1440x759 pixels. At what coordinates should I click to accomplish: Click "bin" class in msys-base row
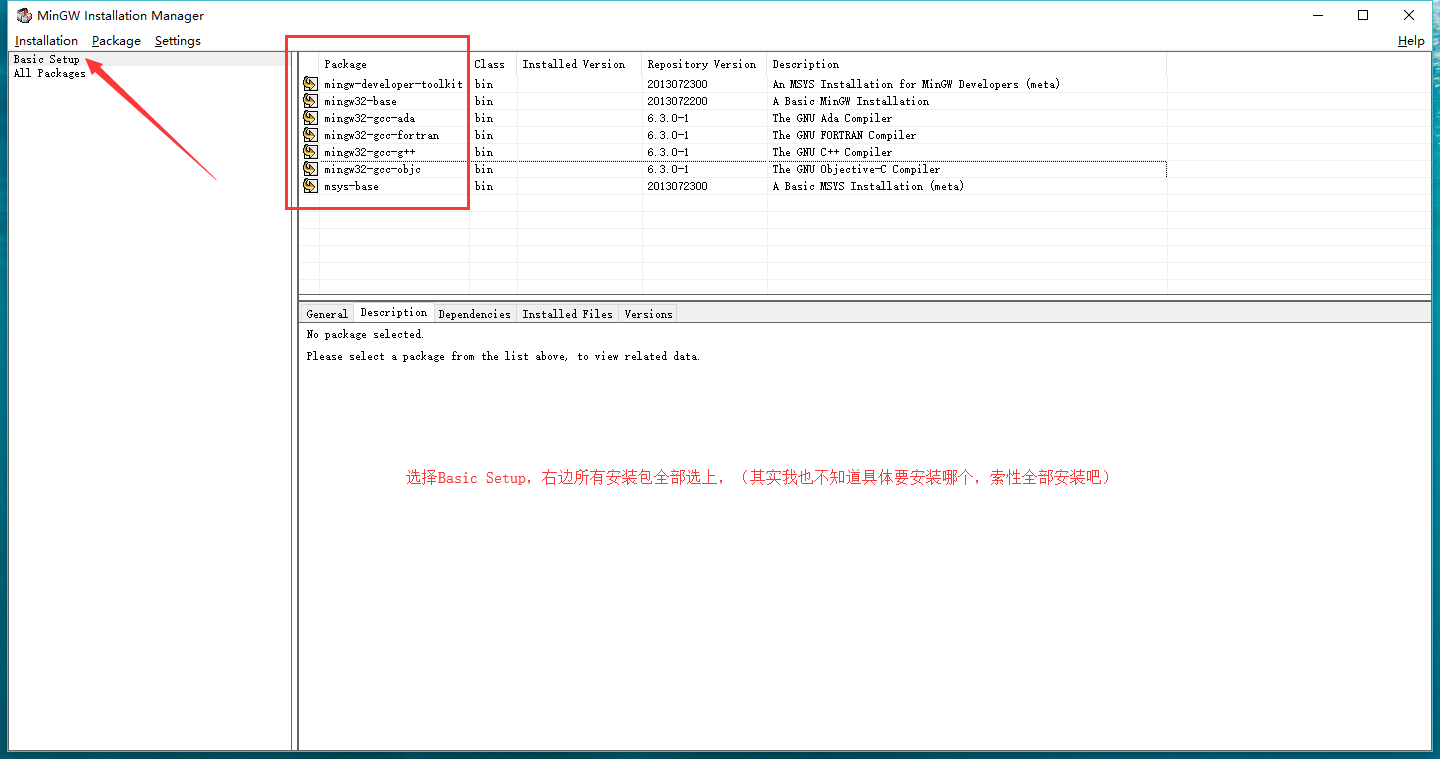pyautogui.click(x=484, y=186)
